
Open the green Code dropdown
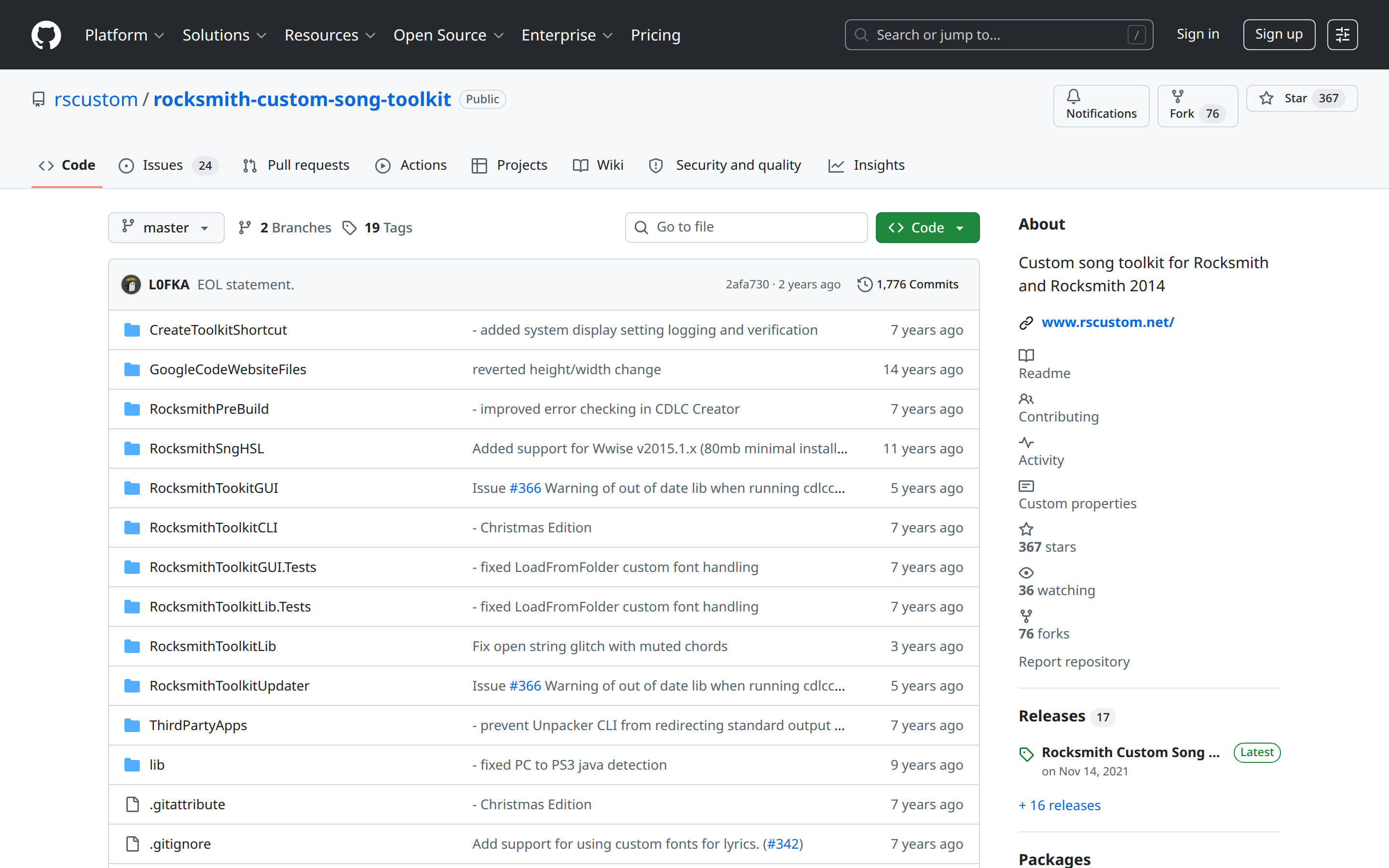927,228
